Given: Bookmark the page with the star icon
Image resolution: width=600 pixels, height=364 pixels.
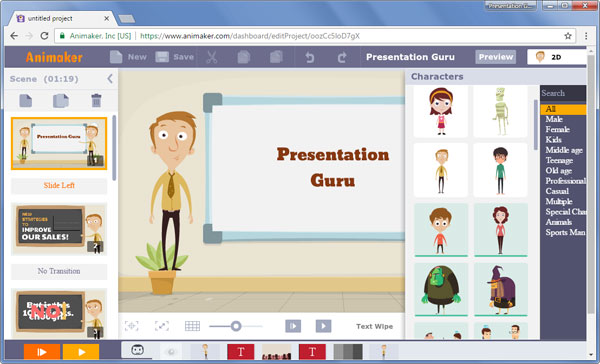Looking at the screenshot, I should 568,36.
